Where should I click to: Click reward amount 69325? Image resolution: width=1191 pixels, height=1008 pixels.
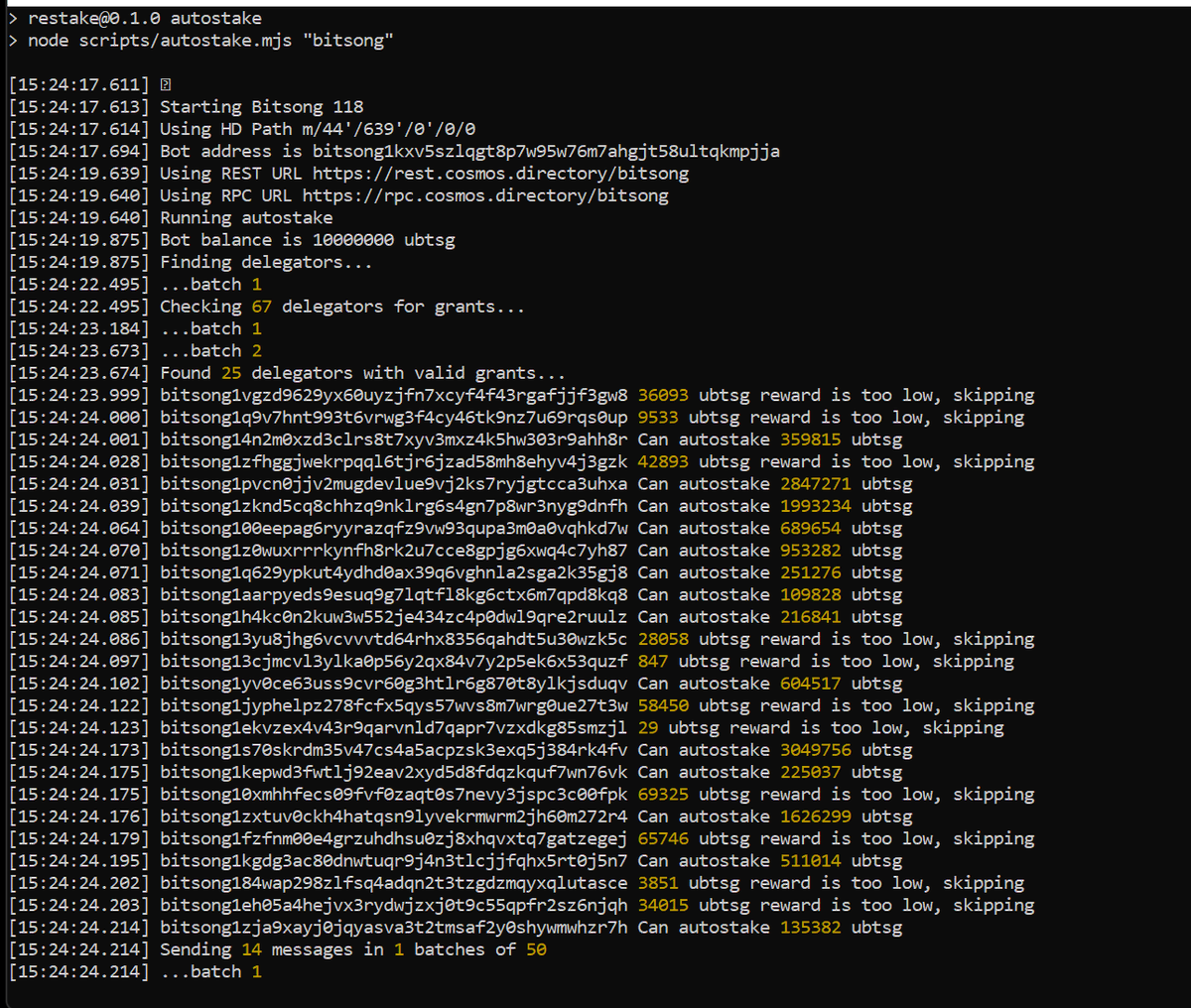(x=663, y=795)
